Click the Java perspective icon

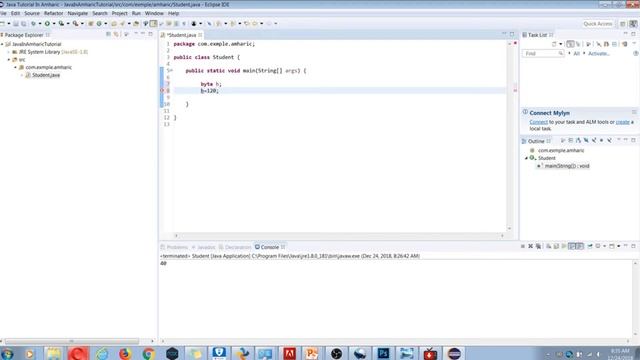633,24
